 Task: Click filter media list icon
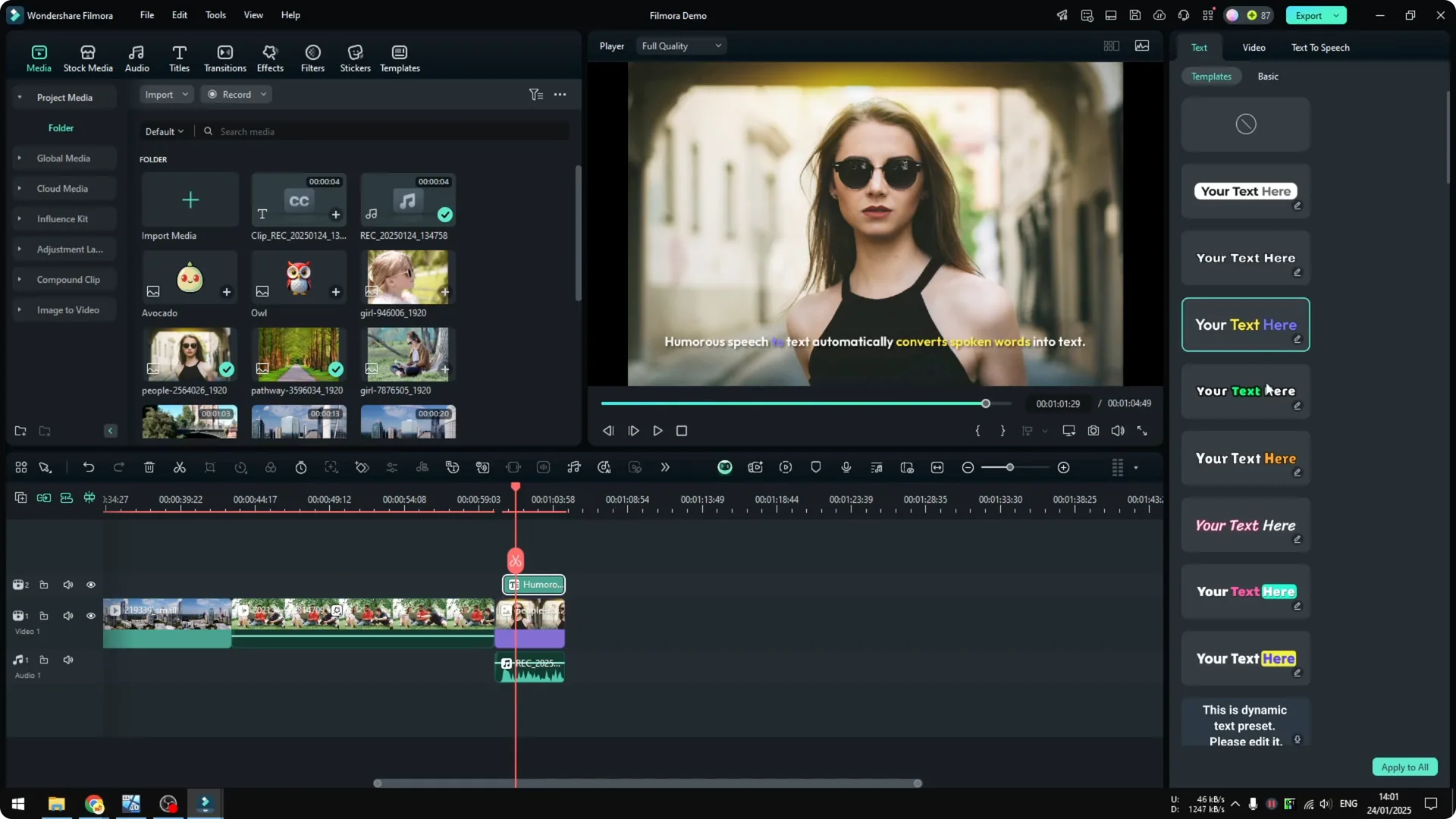pyautogui.click(x=536, y=95)
